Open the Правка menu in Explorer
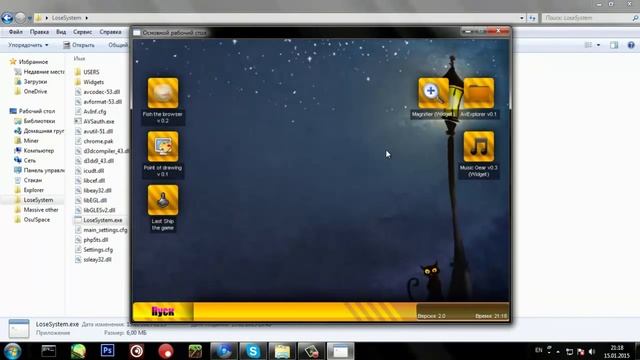Screen dimensions: 640x360 pos(40,32)
